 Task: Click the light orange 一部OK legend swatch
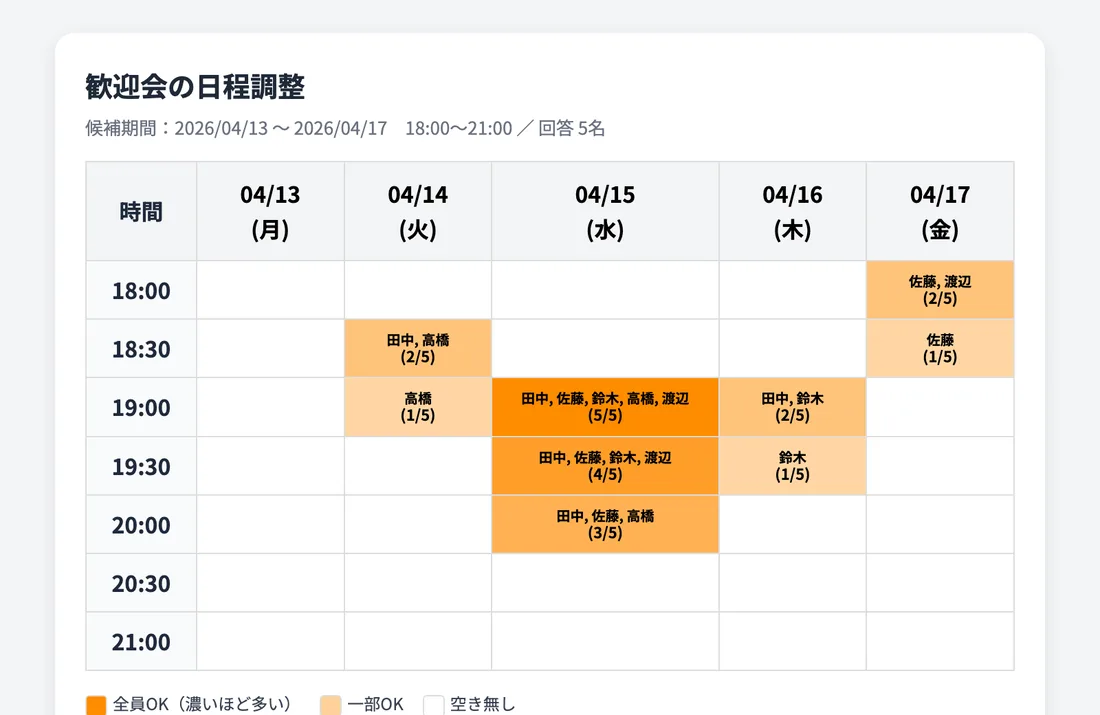point(330,705)
